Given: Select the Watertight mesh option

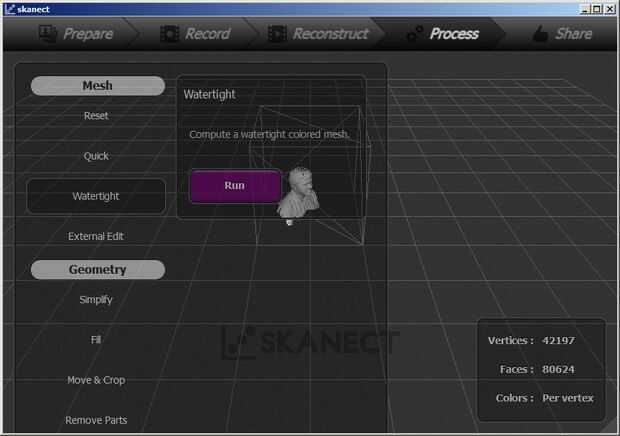Looking at the screenshot, I should point(96,196).
